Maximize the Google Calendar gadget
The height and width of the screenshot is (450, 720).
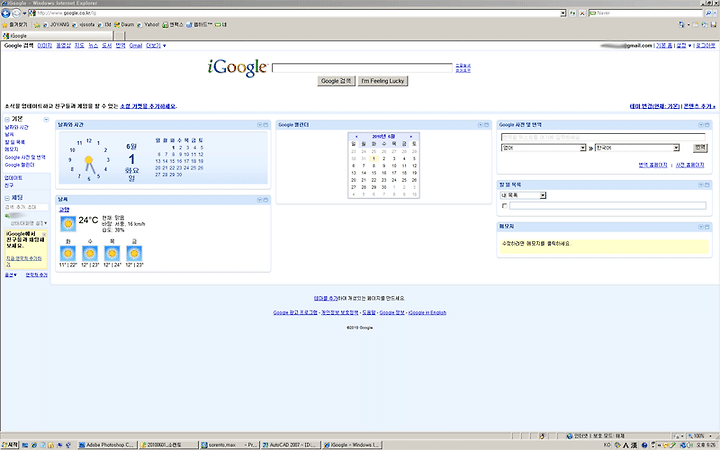tap(487, 124)
